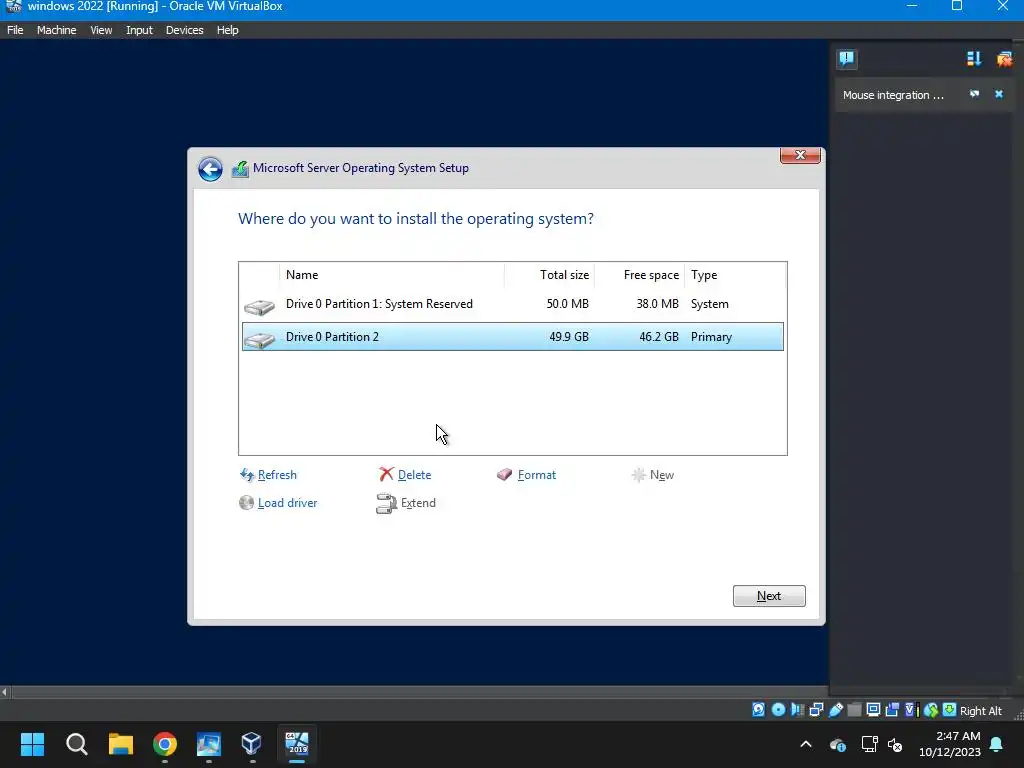1024x768 pixels.
Task: Open the Windows Start menu
Action: click(x=32, y=744)
